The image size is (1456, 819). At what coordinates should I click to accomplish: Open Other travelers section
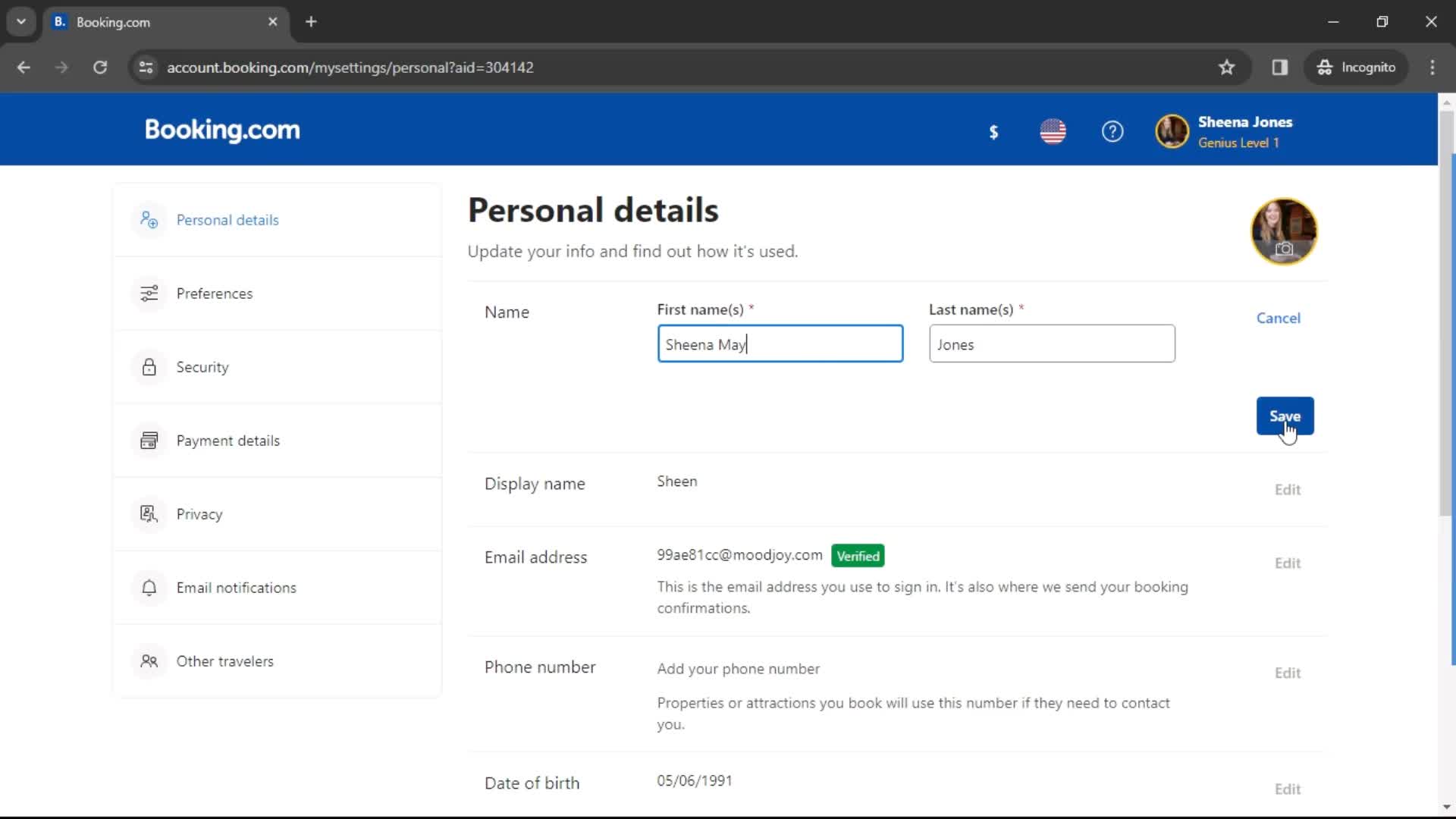point(278,661)
